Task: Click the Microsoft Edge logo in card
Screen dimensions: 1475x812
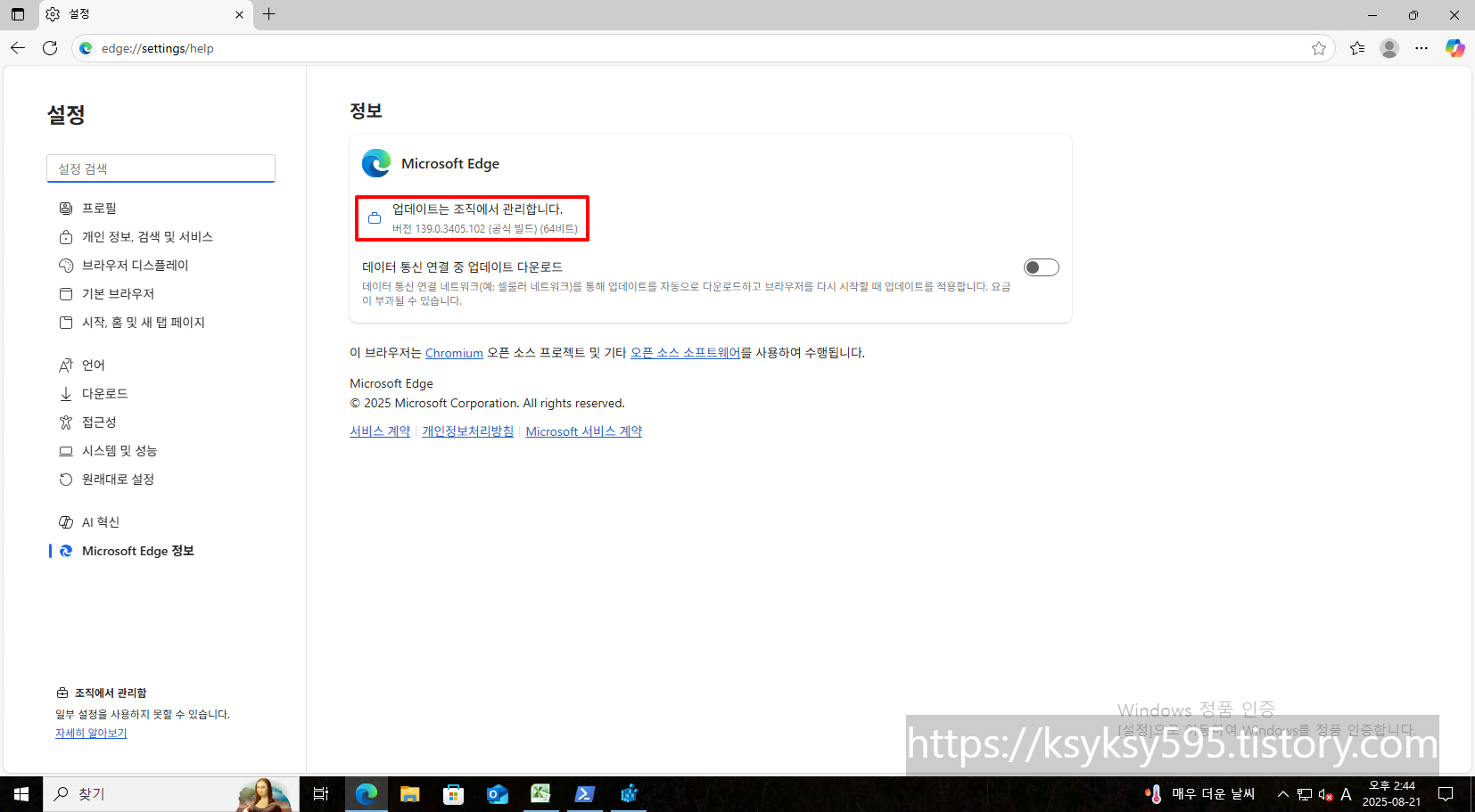Action: [x=376, y=163]
